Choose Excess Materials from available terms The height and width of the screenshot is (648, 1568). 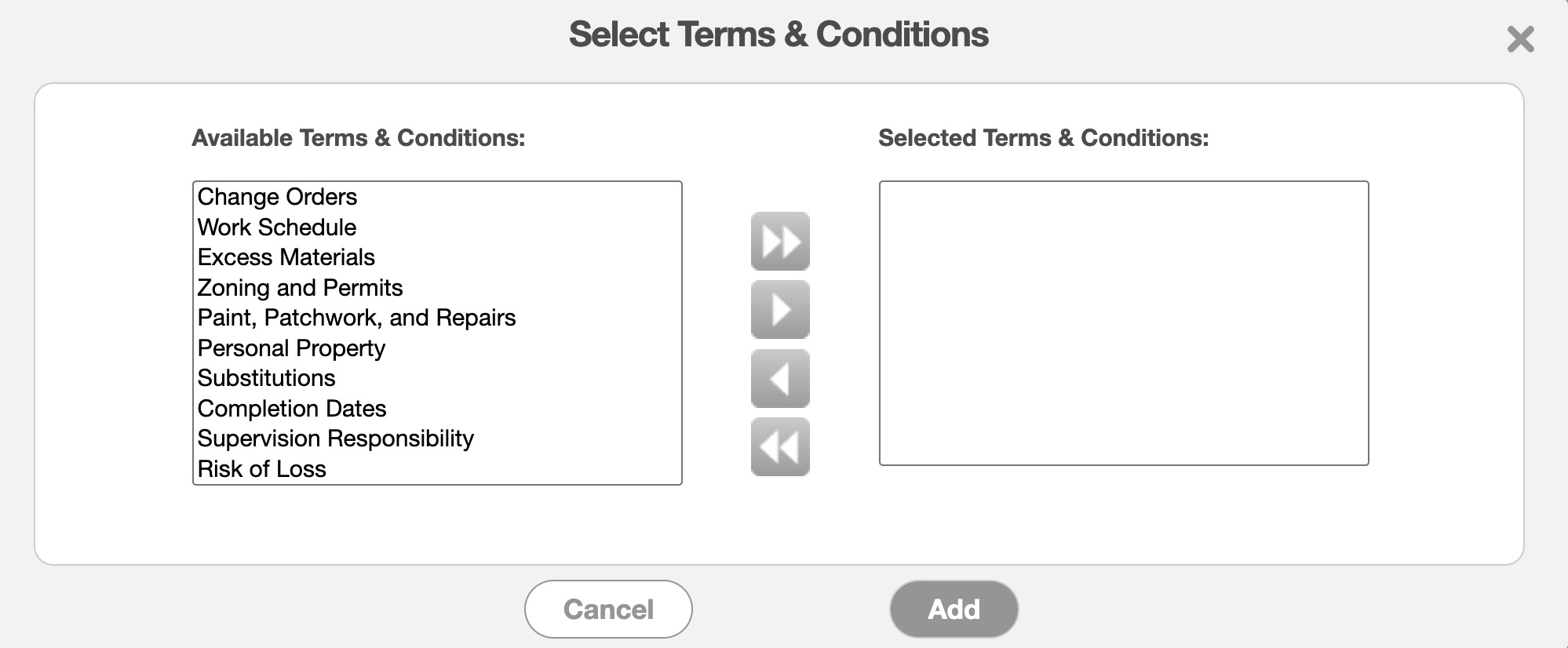286,257
